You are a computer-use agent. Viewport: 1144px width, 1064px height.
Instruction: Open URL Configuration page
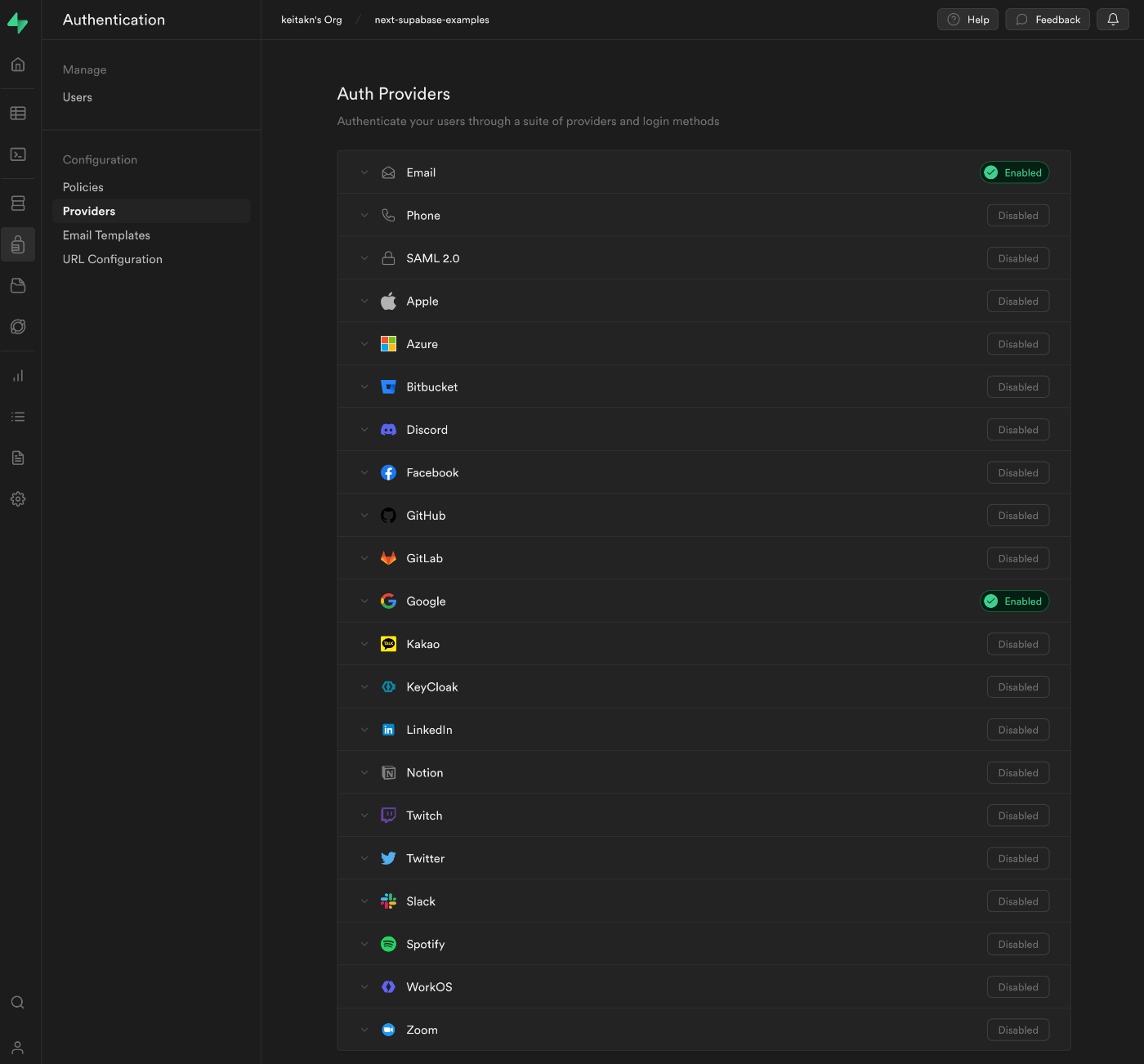point(113,259)
